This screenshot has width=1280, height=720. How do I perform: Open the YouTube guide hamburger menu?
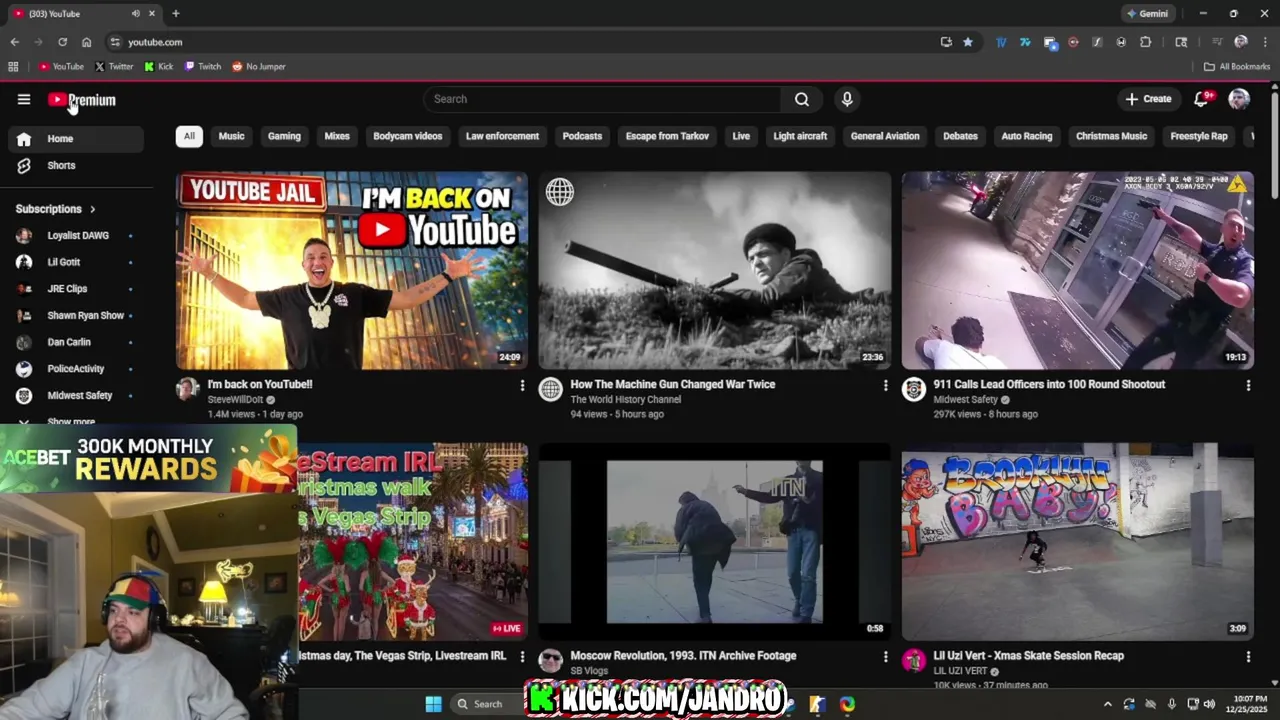pyautogui.click(x=24, y=99)
